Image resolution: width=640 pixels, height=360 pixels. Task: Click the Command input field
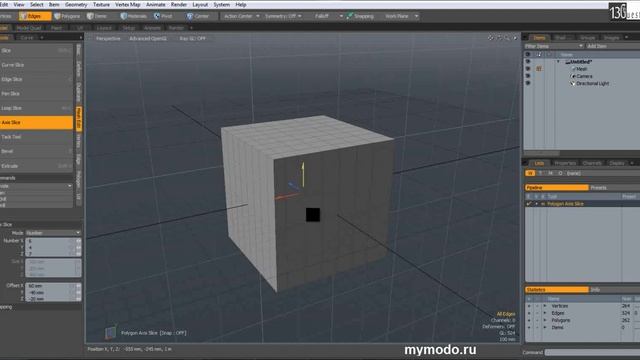click(x=592, y=352)
